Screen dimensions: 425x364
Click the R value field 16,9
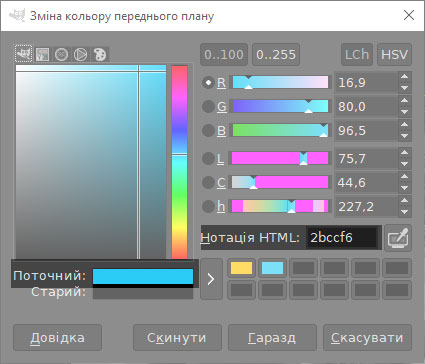pos(367,82)
